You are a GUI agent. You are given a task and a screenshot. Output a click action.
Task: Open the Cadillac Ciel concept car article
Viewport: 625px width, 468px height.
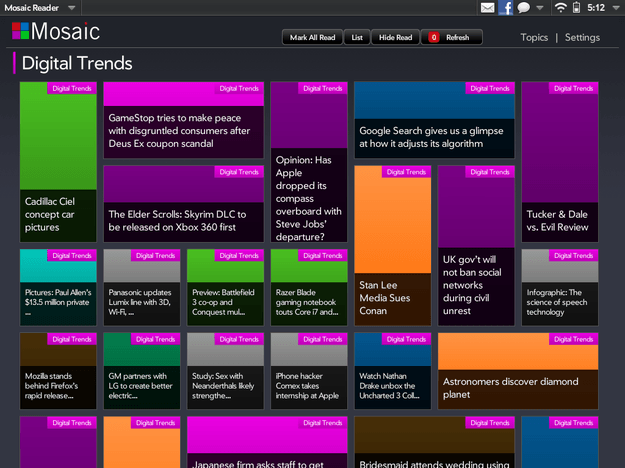58,162
